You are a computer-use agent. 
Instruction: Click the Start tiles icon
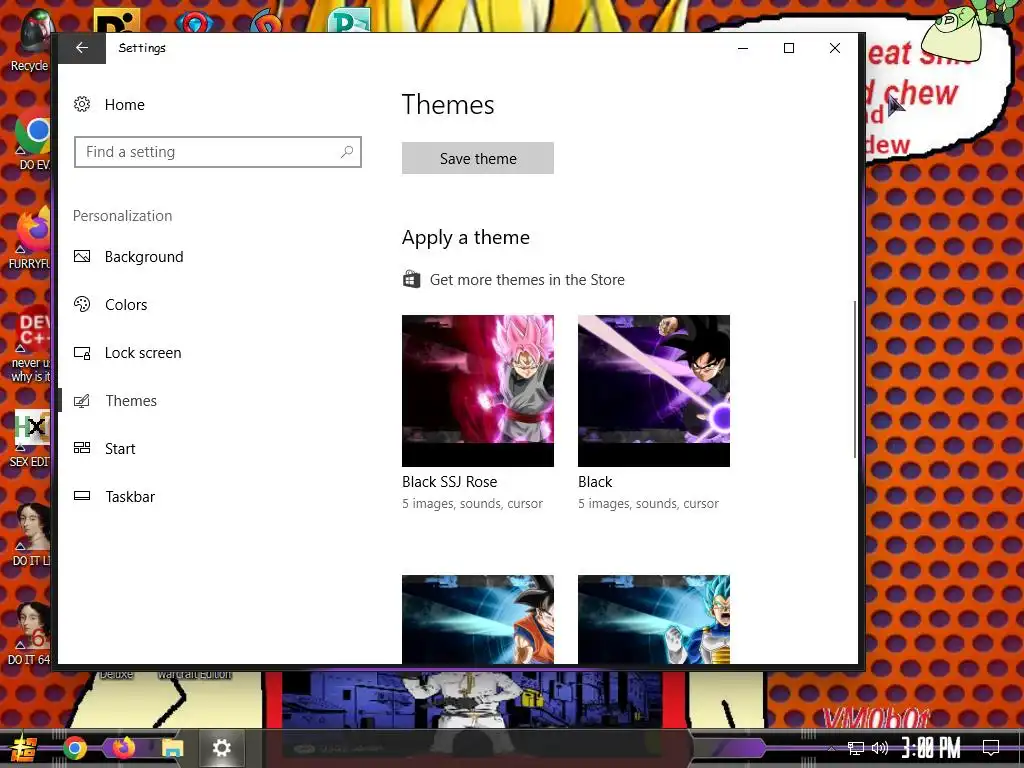pyautogui.click(x=82, y=448)
